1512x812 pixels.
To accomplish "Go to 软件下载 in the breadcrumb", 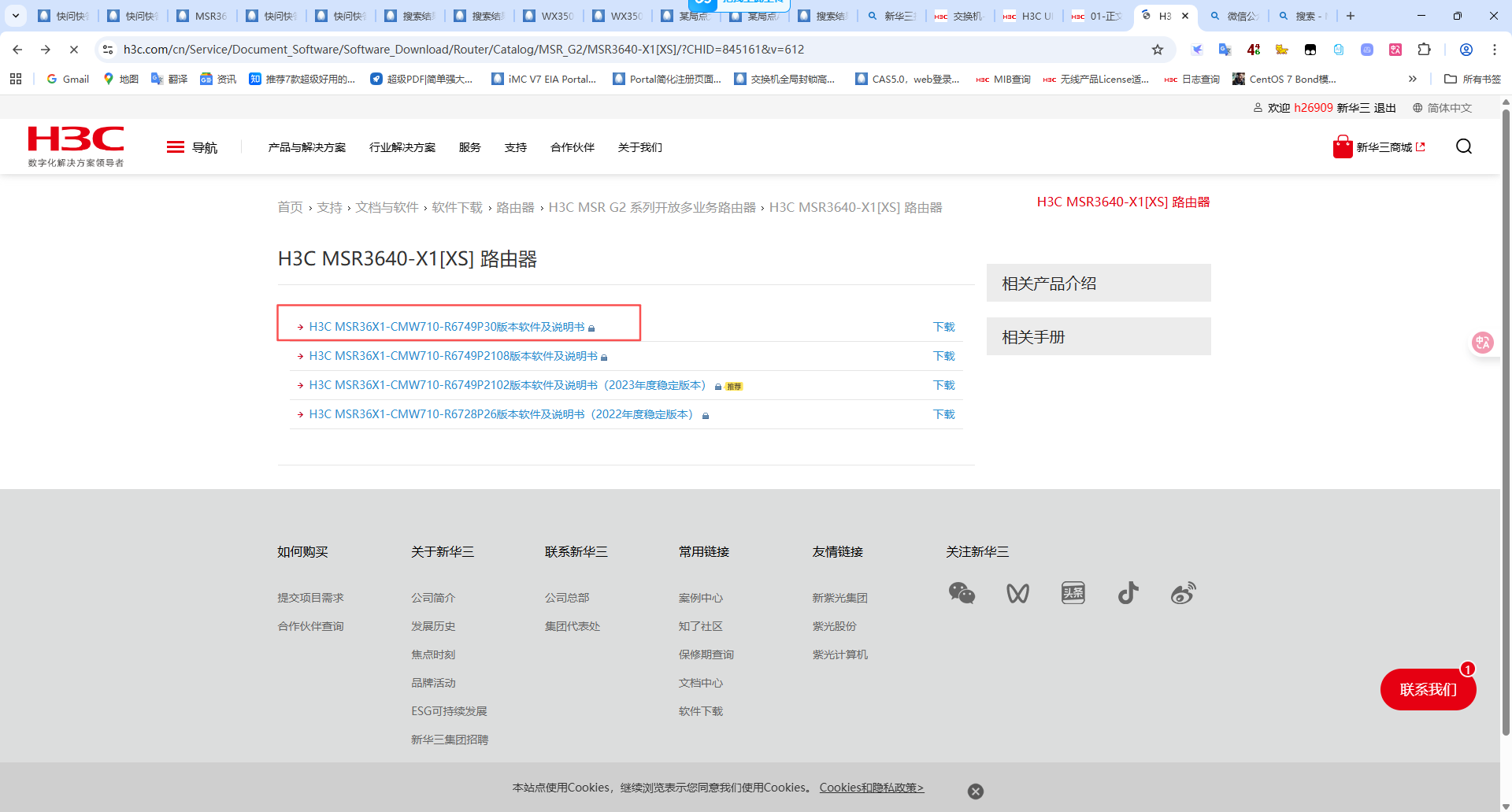I will coord(458,207).
